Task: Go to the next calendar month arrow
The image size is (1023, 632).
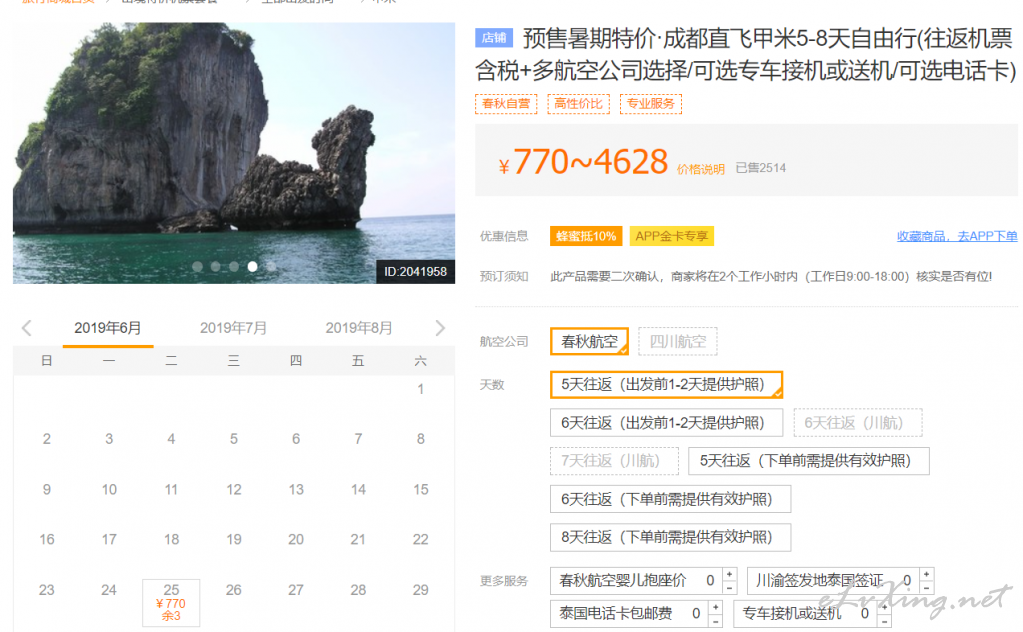Action: tap(440, 328)
